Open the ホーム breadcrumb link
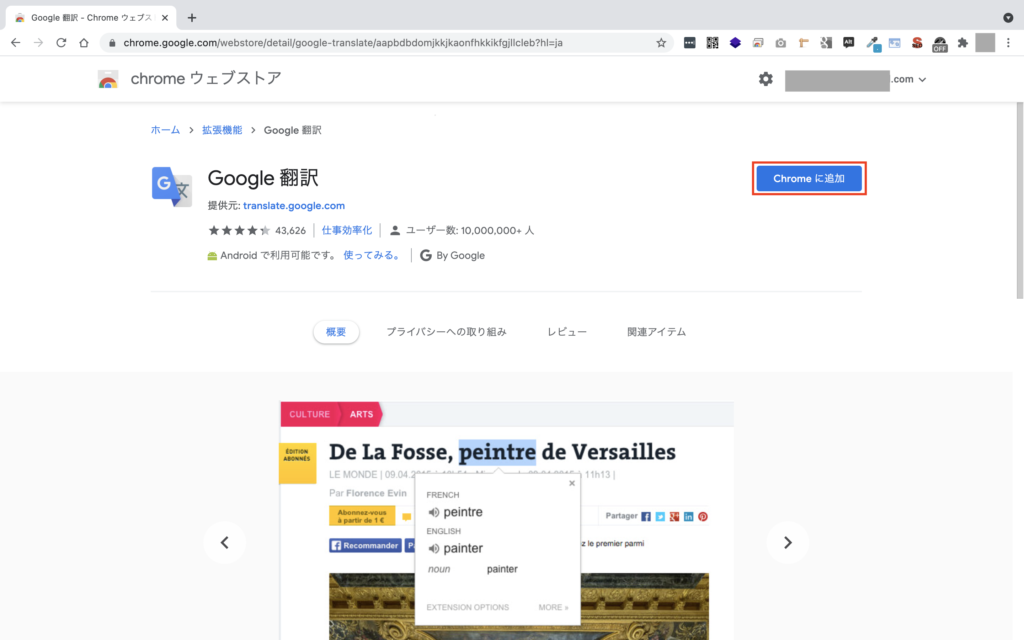This screenshot has width=1024, height=640. (x=165, y=130)
